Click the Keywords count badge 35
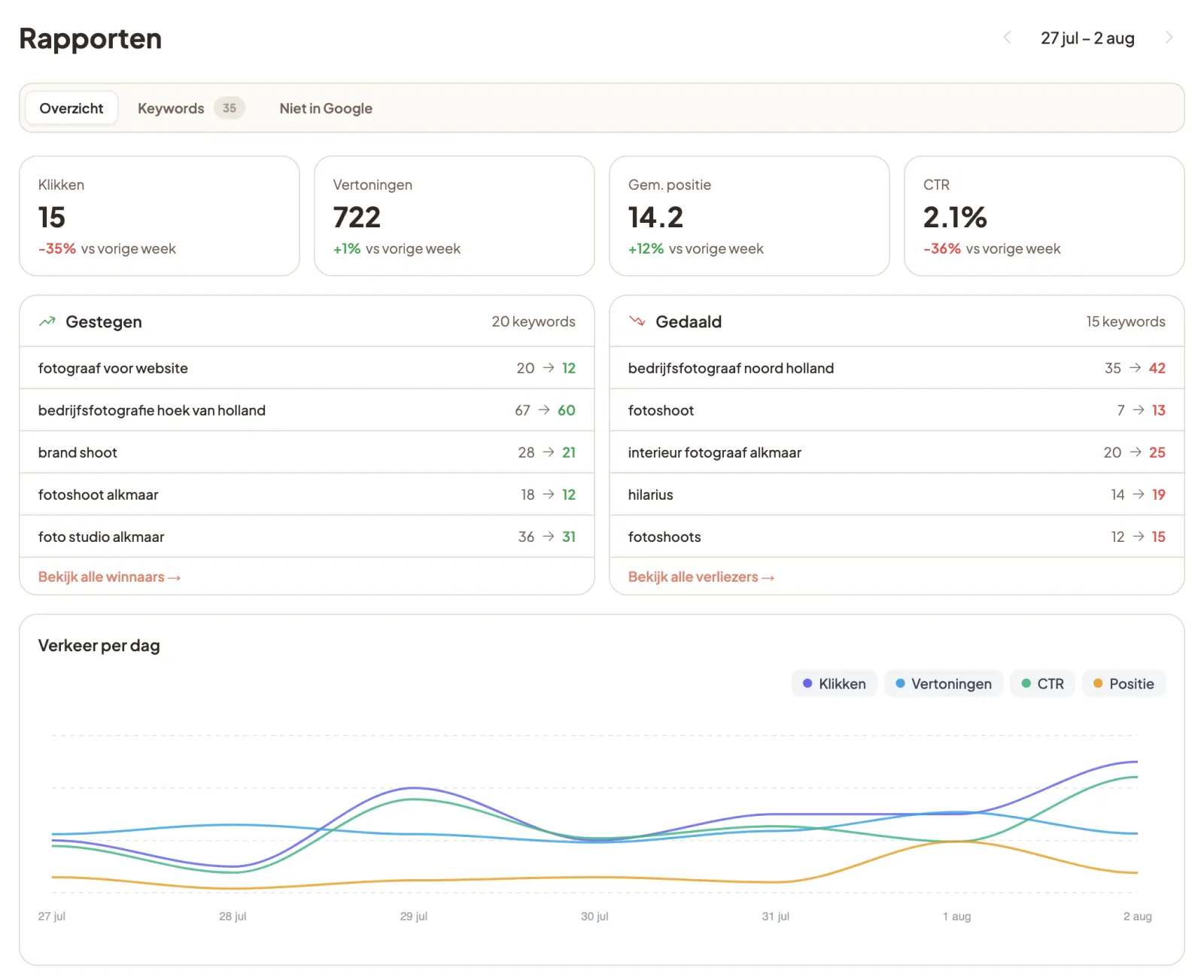Screen dimensions: 1204x980 [230, 108]
